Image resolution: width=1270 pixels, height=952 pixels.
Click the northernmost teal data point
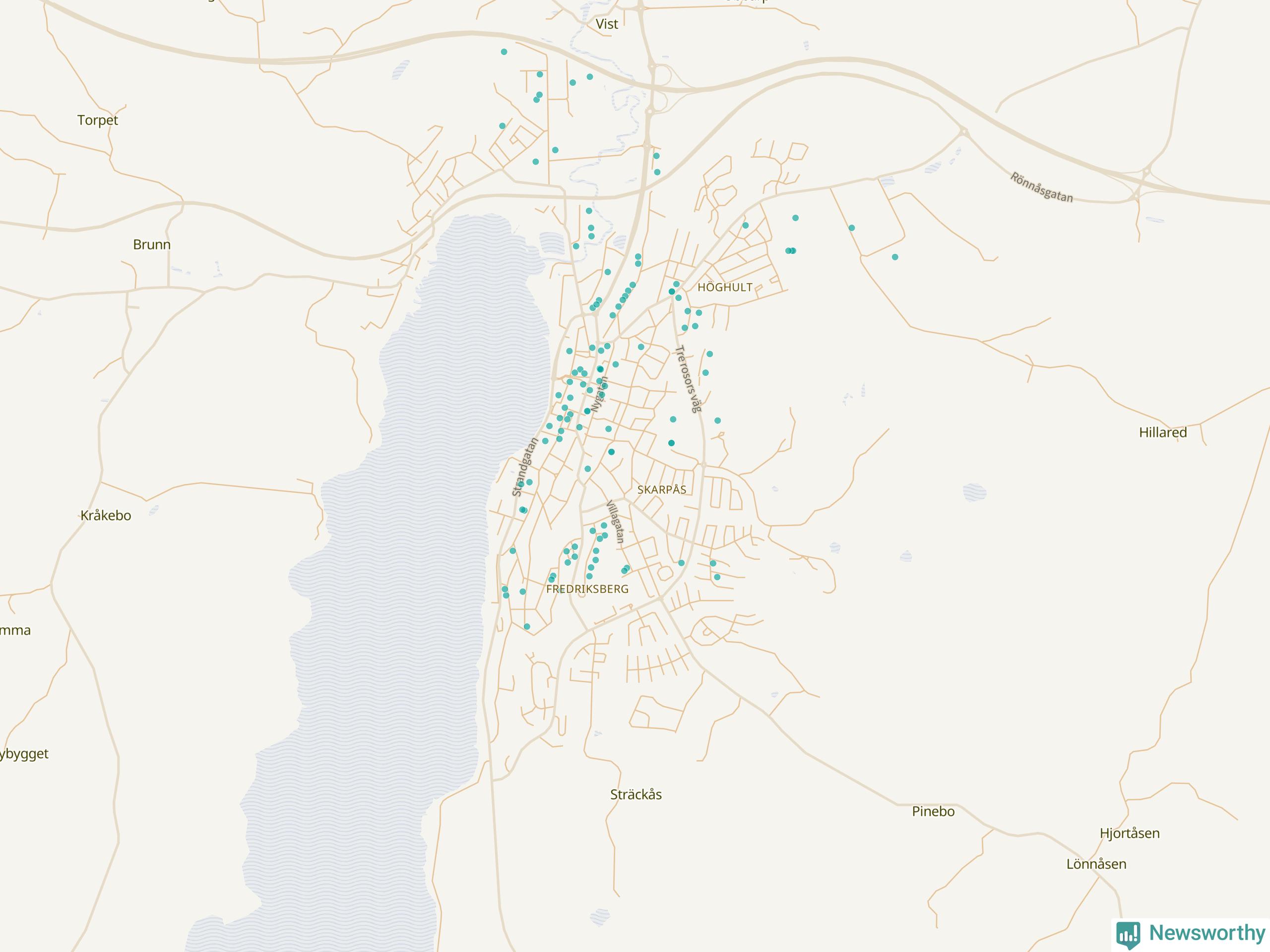[504, 52]
